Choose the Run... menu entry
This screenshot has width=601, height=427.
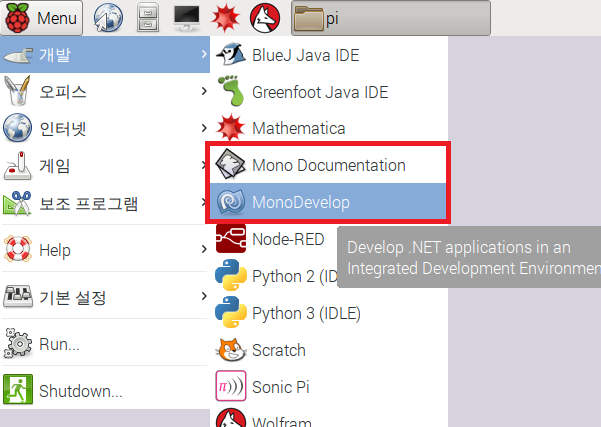point(105,343)
